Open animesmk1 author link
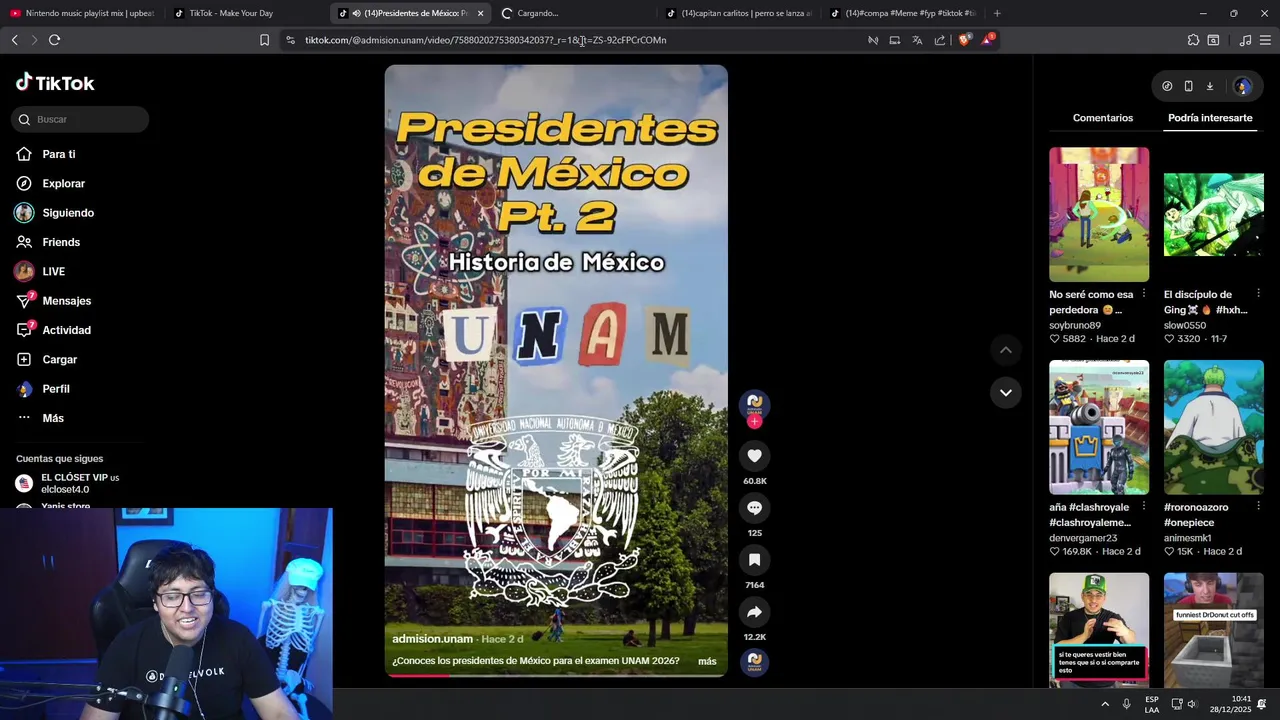This screenshot has width=1280, height=720. 1189,538
